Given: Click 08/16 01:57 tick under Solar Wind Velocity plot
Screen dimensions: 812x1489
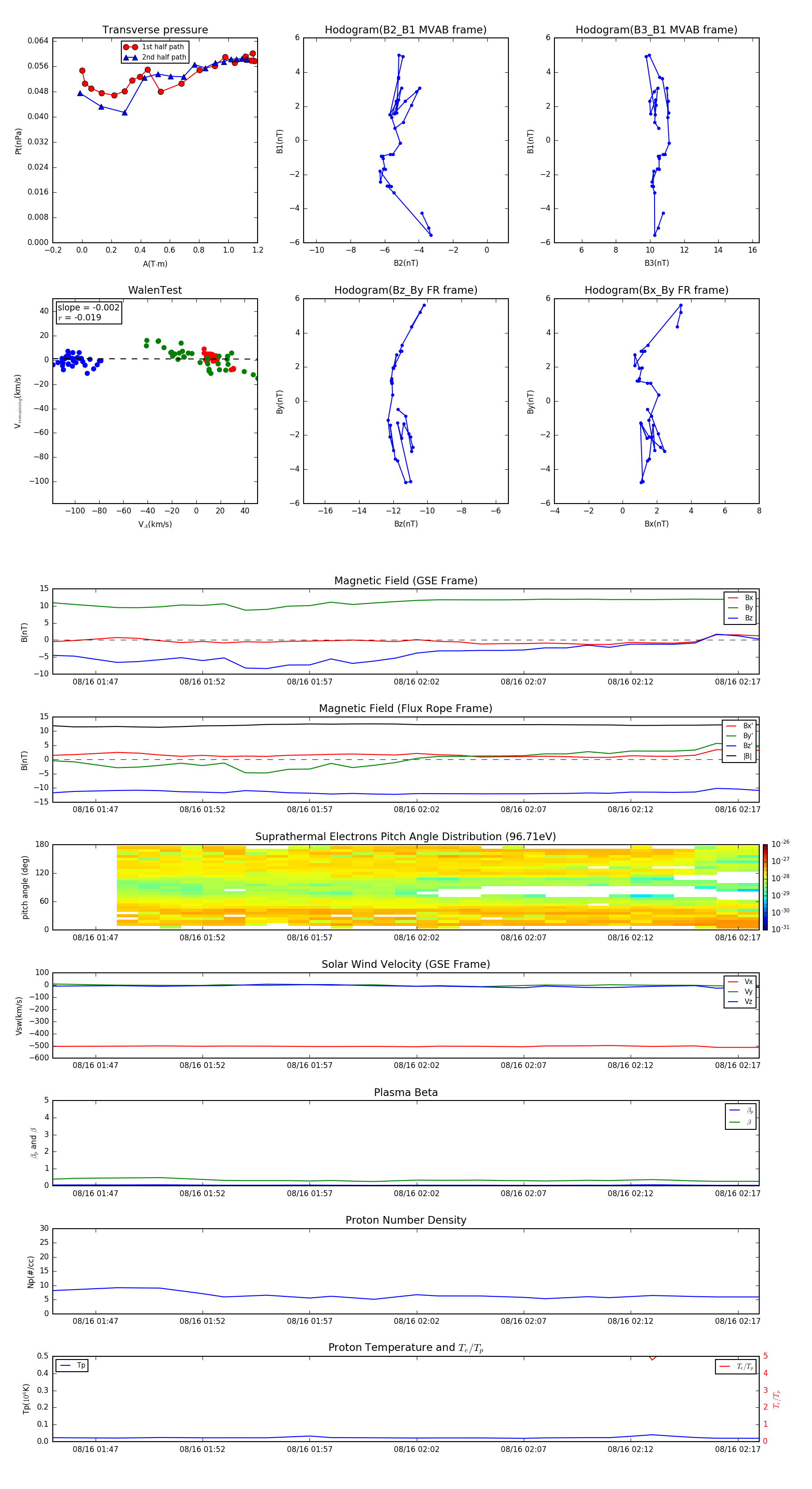Looking at the screenshot, I should tap(310, 1065).
